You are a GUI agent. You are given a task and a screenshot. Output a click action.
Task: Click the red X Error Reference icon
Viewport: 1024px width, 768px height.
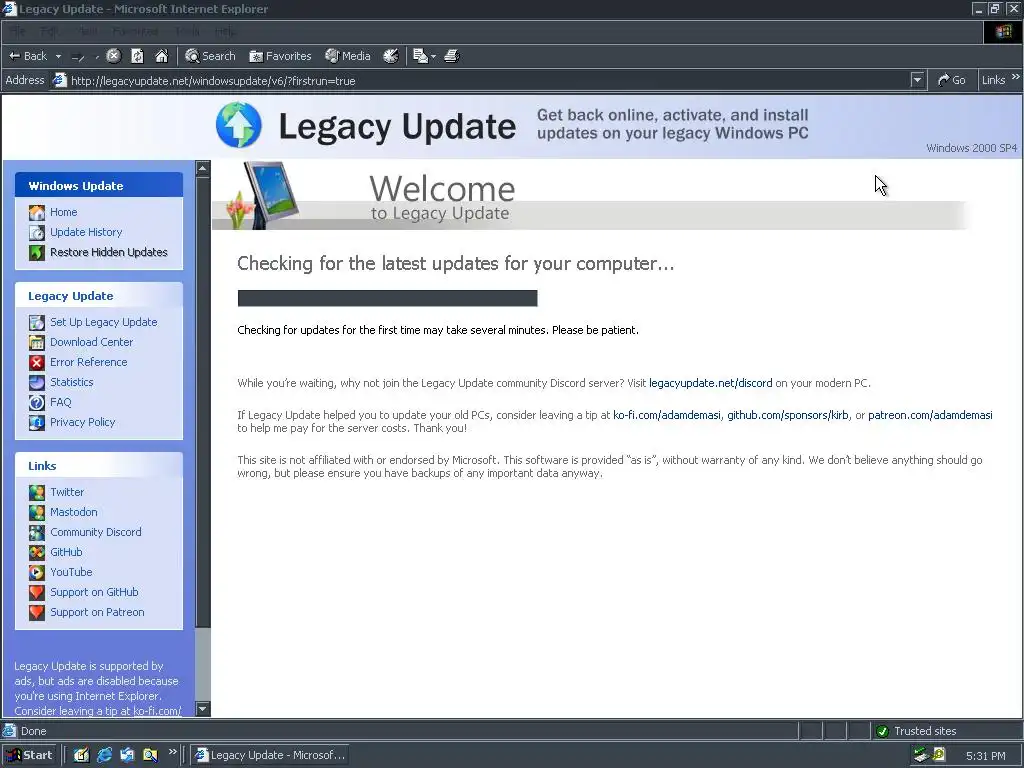37,362
